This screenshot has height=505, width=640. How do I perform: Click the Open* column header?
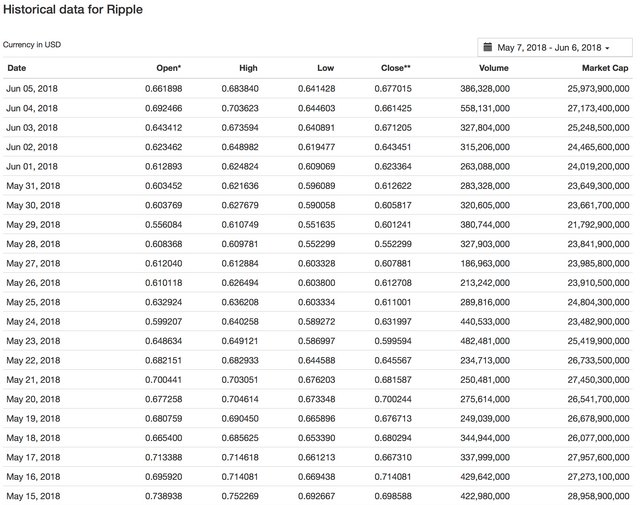[169, 68]
